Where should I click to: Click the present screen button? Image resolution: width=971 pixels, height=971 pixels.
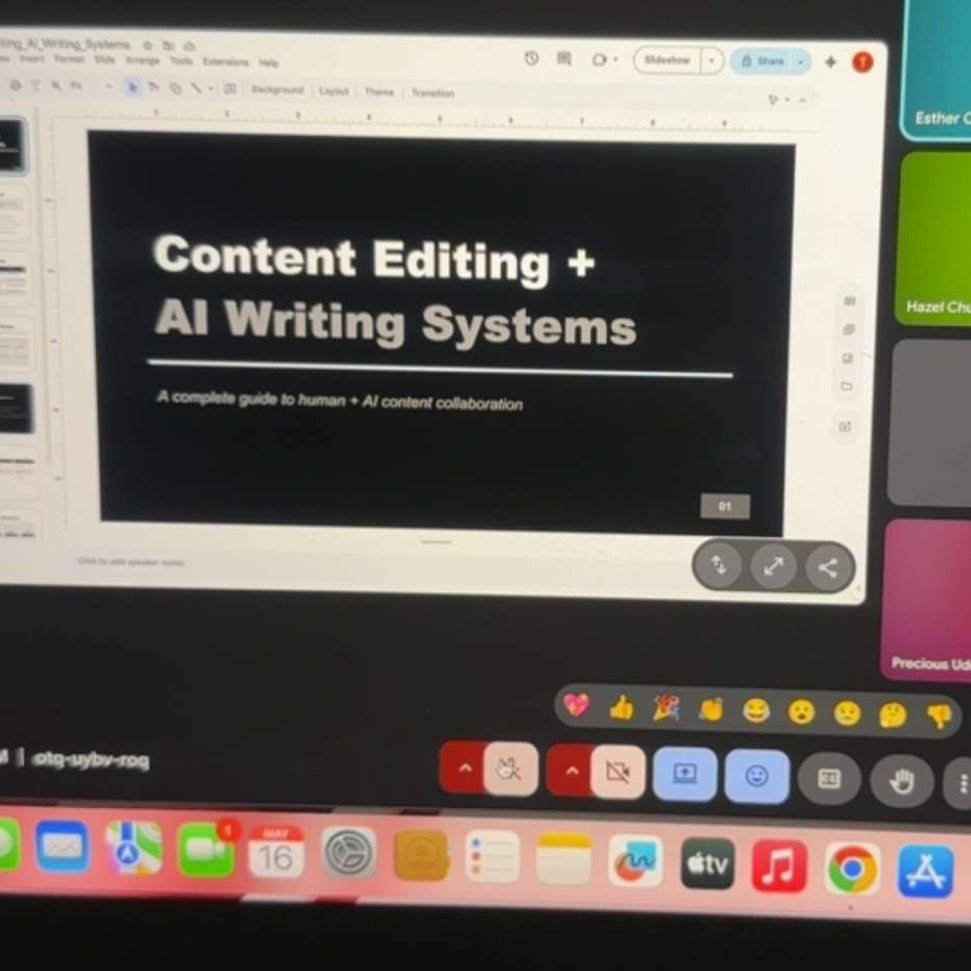686,773
